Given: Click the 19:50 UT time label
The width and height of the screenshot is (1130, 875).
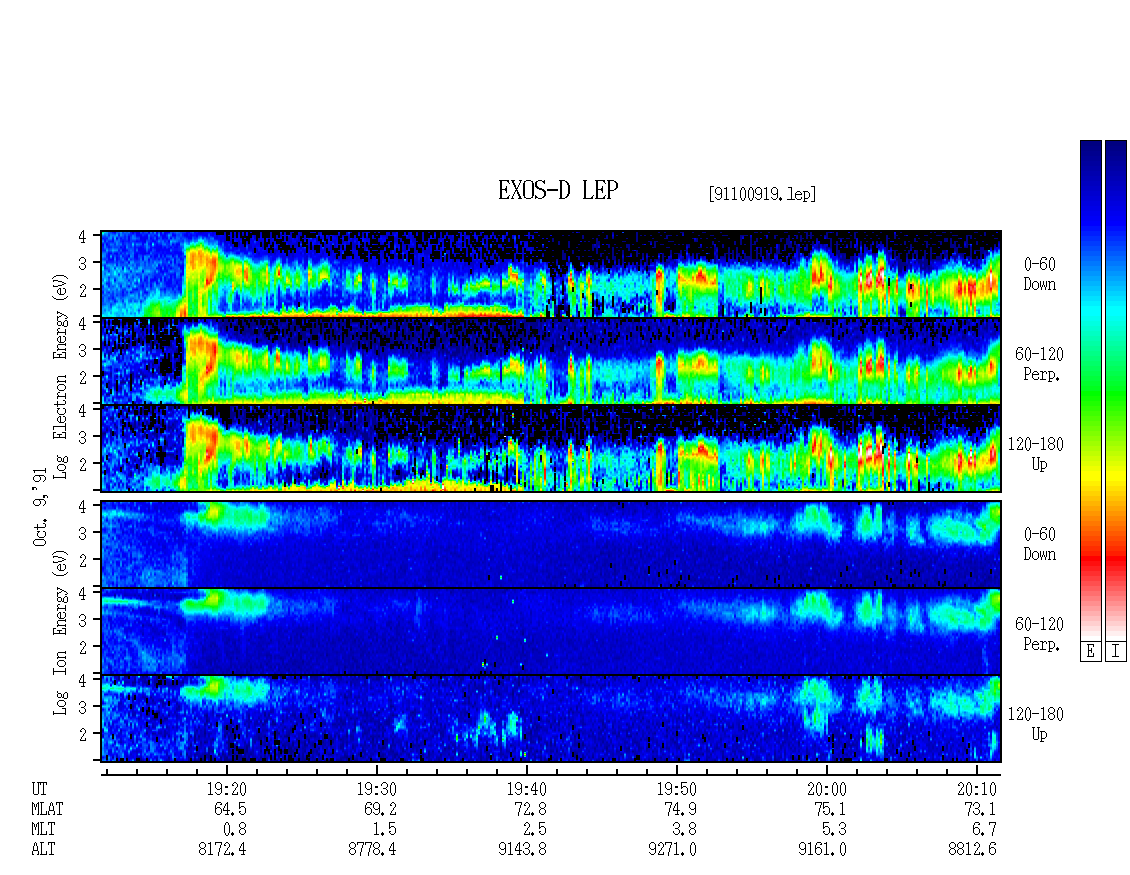Looking at the screenshot, I should click(677, 789).
